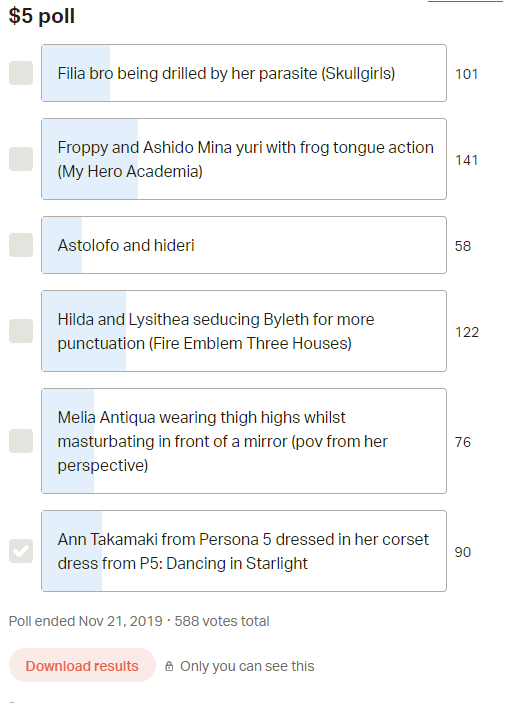Uncheck the ticked Ann Takamaki option checkbox
This screenshot has width=505, height=703.
(x=21, y=551)
